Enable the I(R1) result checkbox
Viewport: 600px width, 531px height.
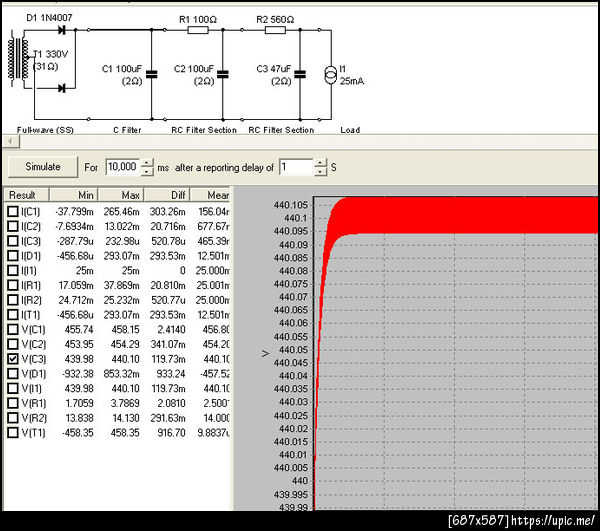tap(13, 285)
